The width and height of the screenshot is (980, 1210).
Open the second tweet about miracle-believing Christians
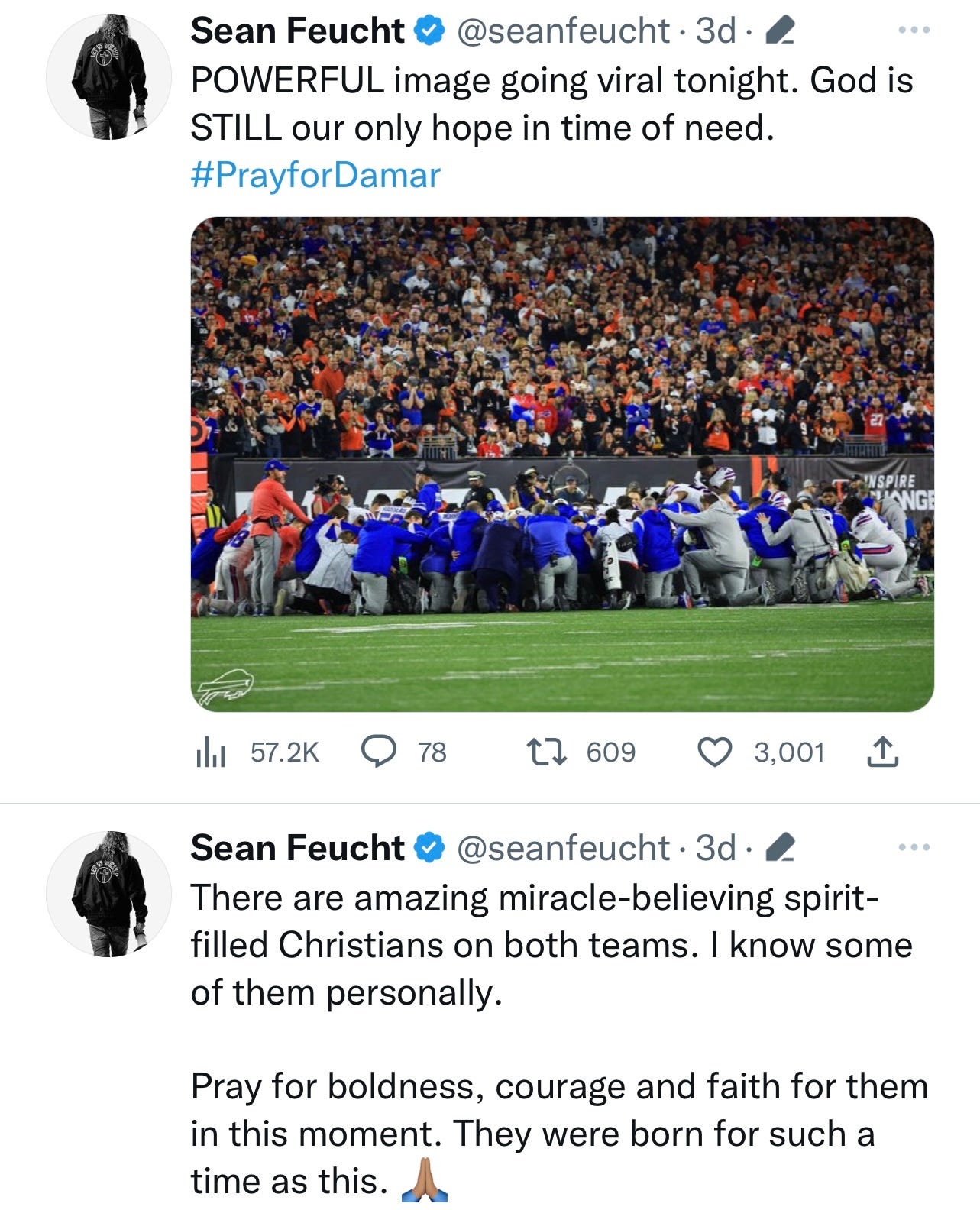point(559,1039)
